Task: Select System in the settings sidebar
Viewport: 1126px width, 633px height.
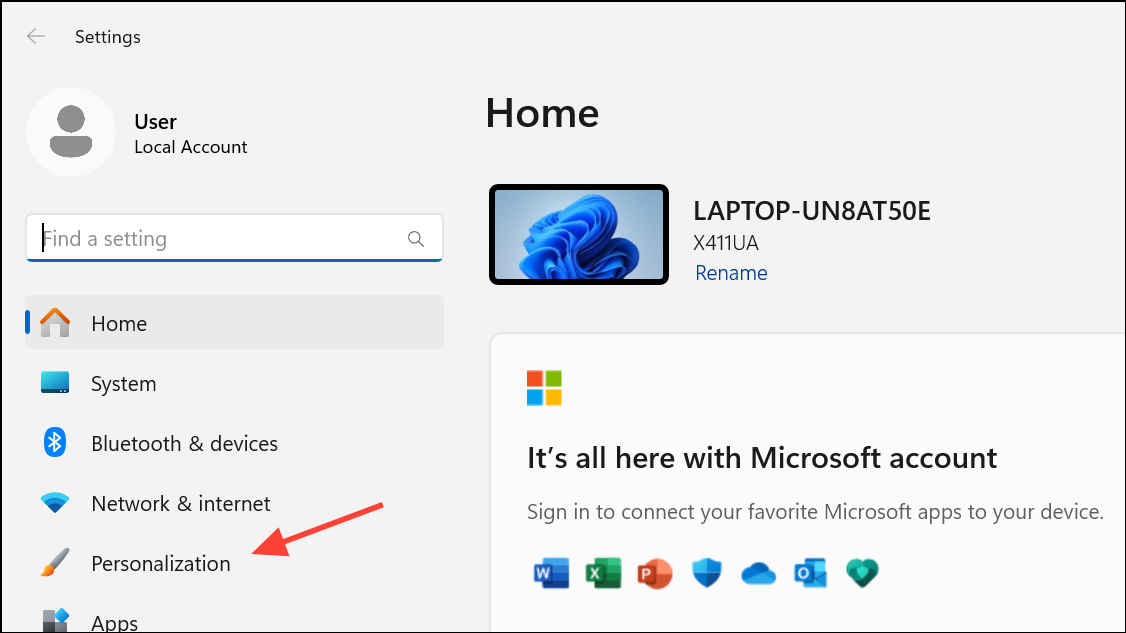Action: pos(123,383)
